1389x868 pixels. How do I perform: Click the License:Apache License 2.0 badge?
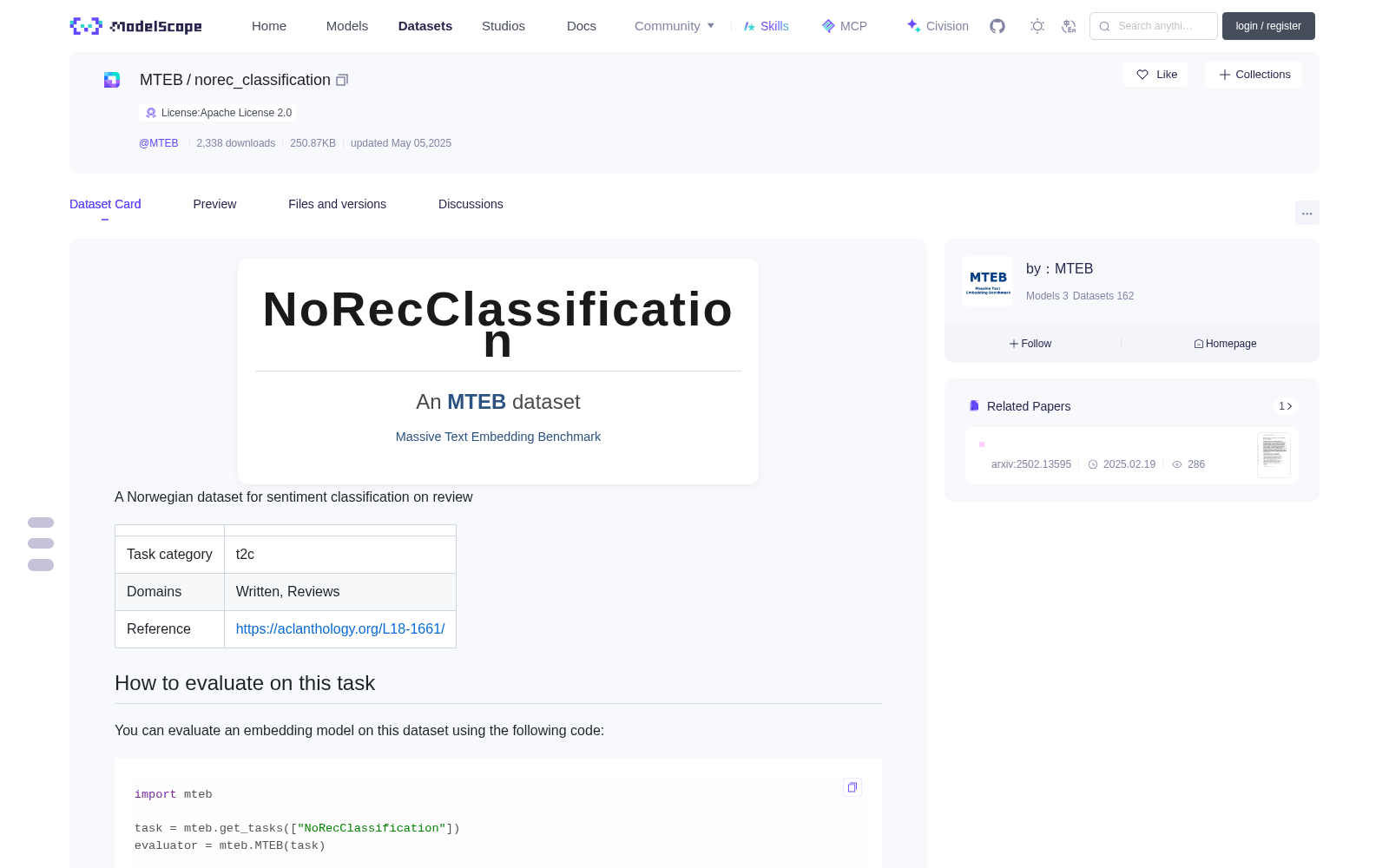(x=218, y=113)
